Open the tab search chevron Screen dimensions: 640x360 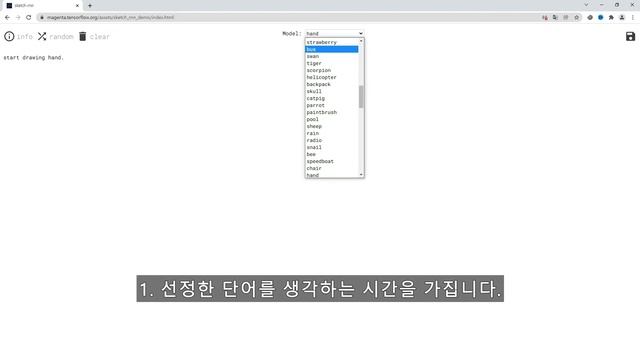586,5
